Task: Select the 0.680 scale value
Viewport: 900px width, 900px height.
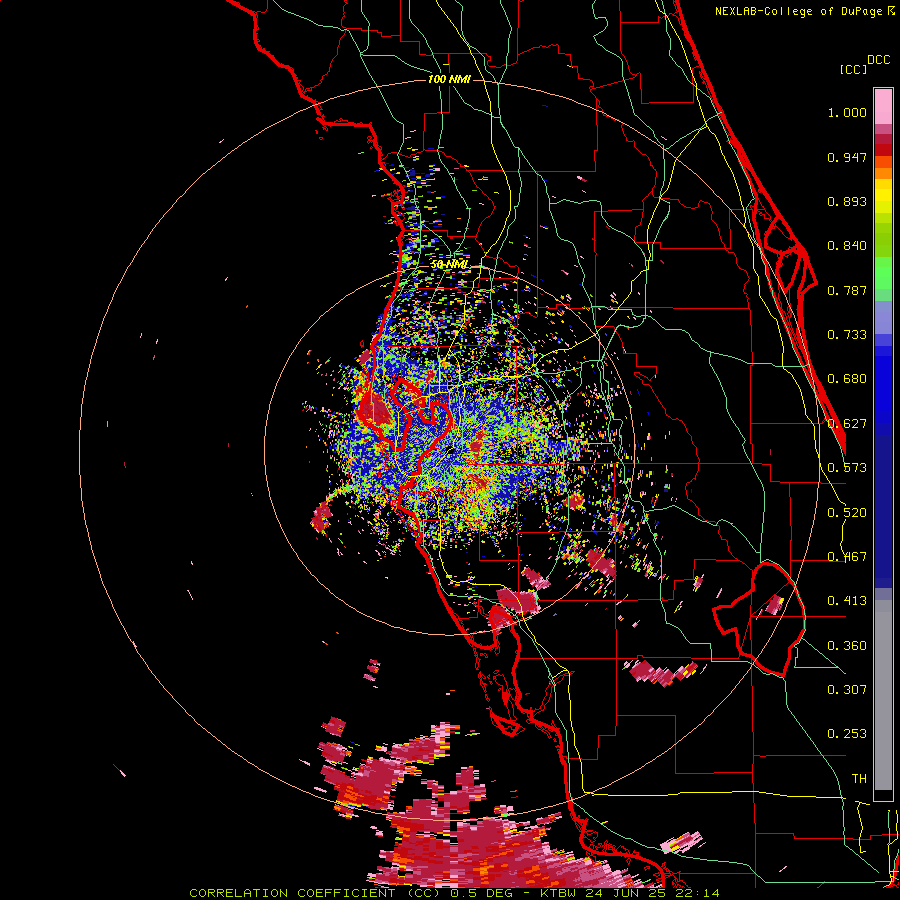Action: (x=847, y=379)
